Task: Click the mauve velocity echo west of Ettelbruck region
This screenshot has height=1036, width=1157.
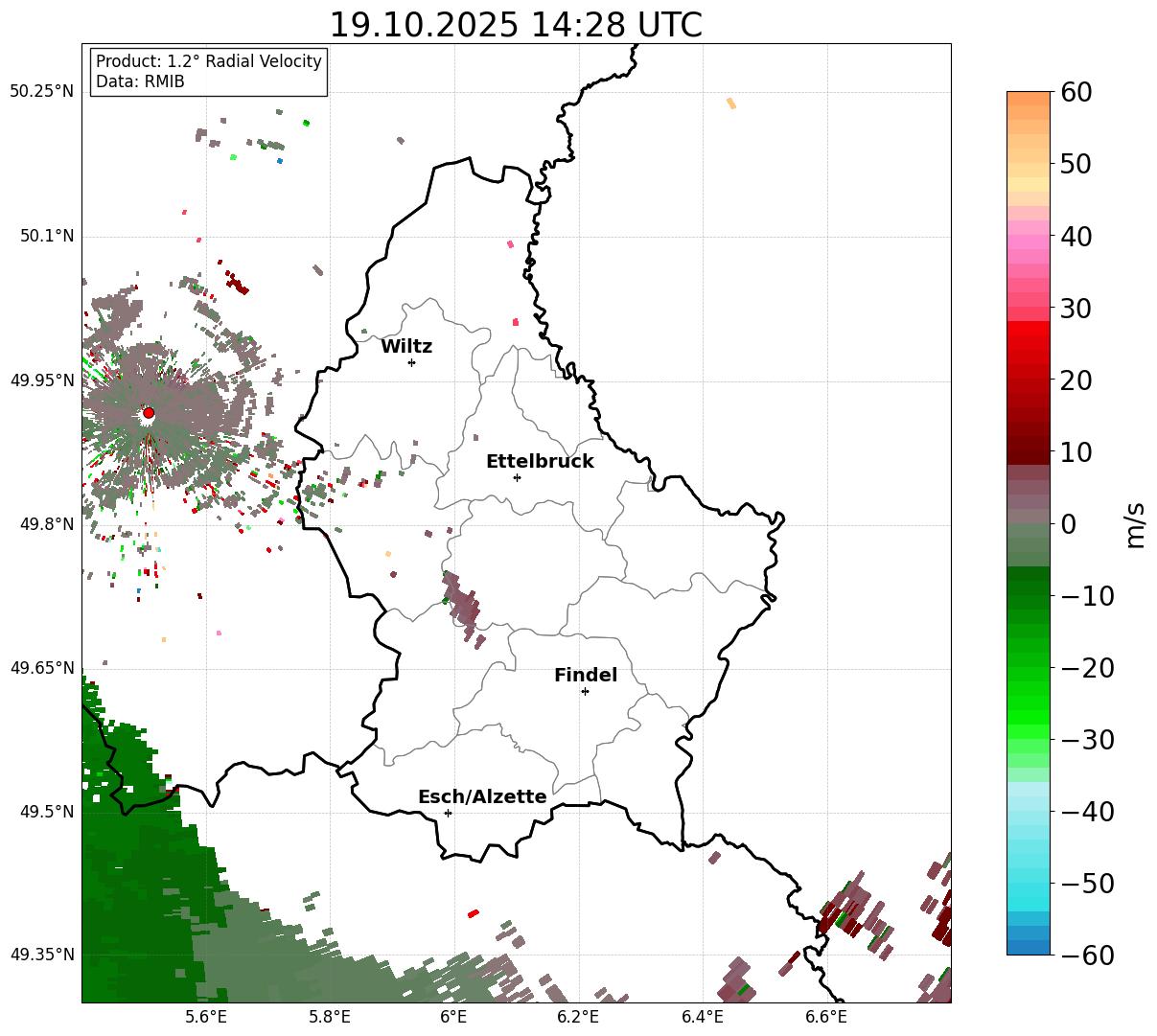Action: point(462,602)
